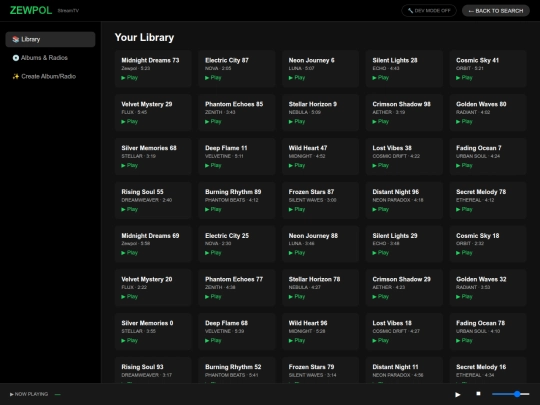
Task: Click the bottom bar play icon
Action: click(458, 394)
